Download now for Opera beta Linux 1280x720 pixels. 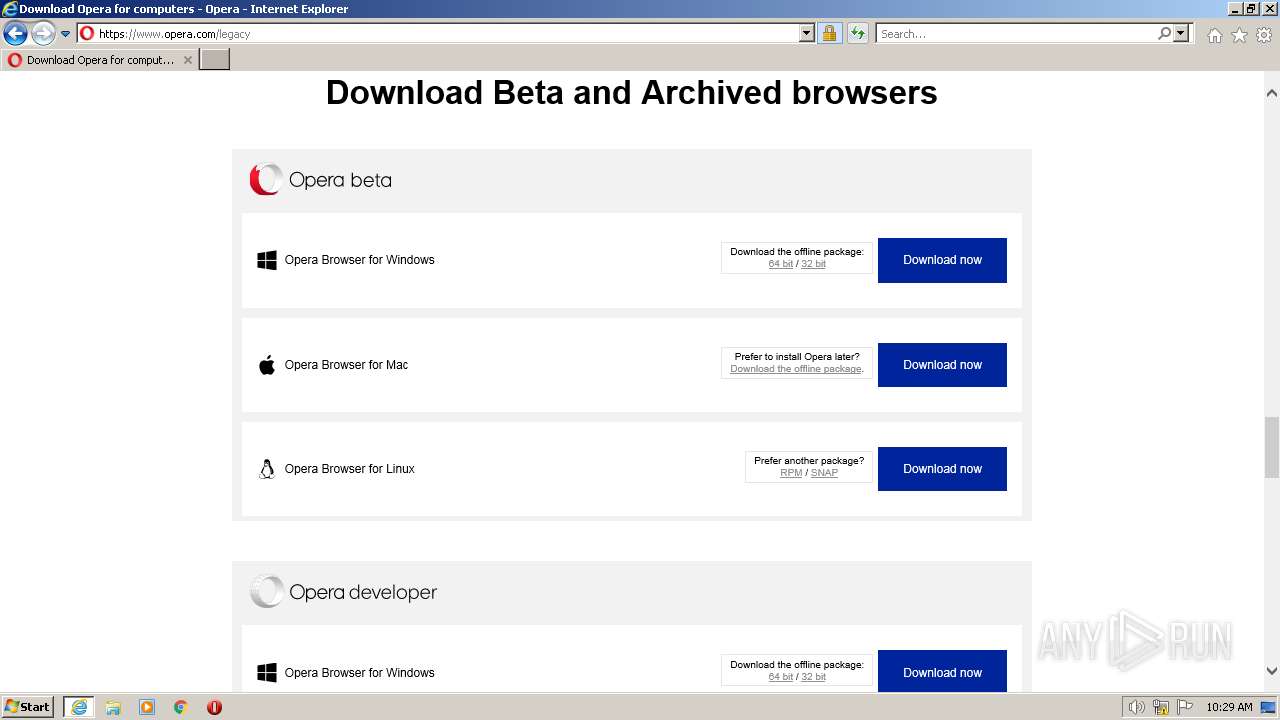(942, 469)
